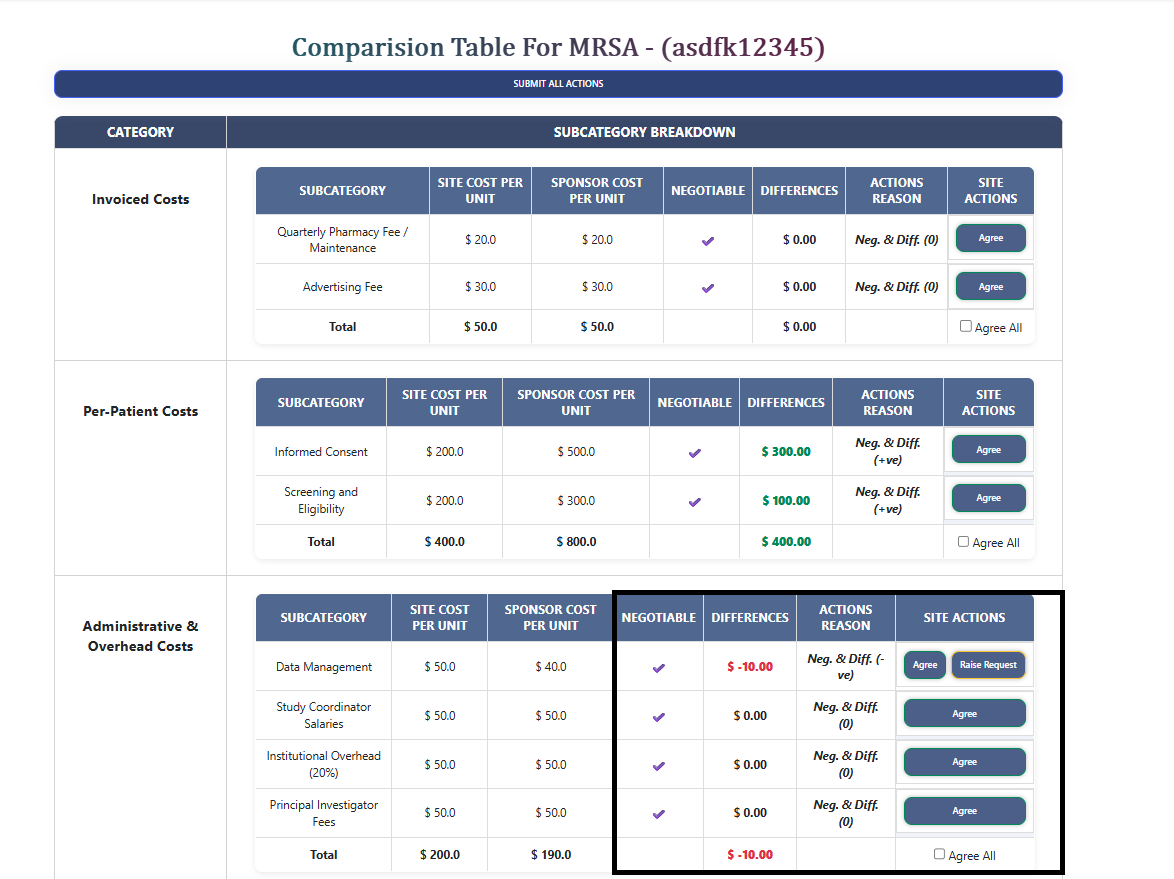Toggle negotiable checkmark for Screening and Eligibility
The width and height of the screenshot is (1174, 879).
pos(694,499)
